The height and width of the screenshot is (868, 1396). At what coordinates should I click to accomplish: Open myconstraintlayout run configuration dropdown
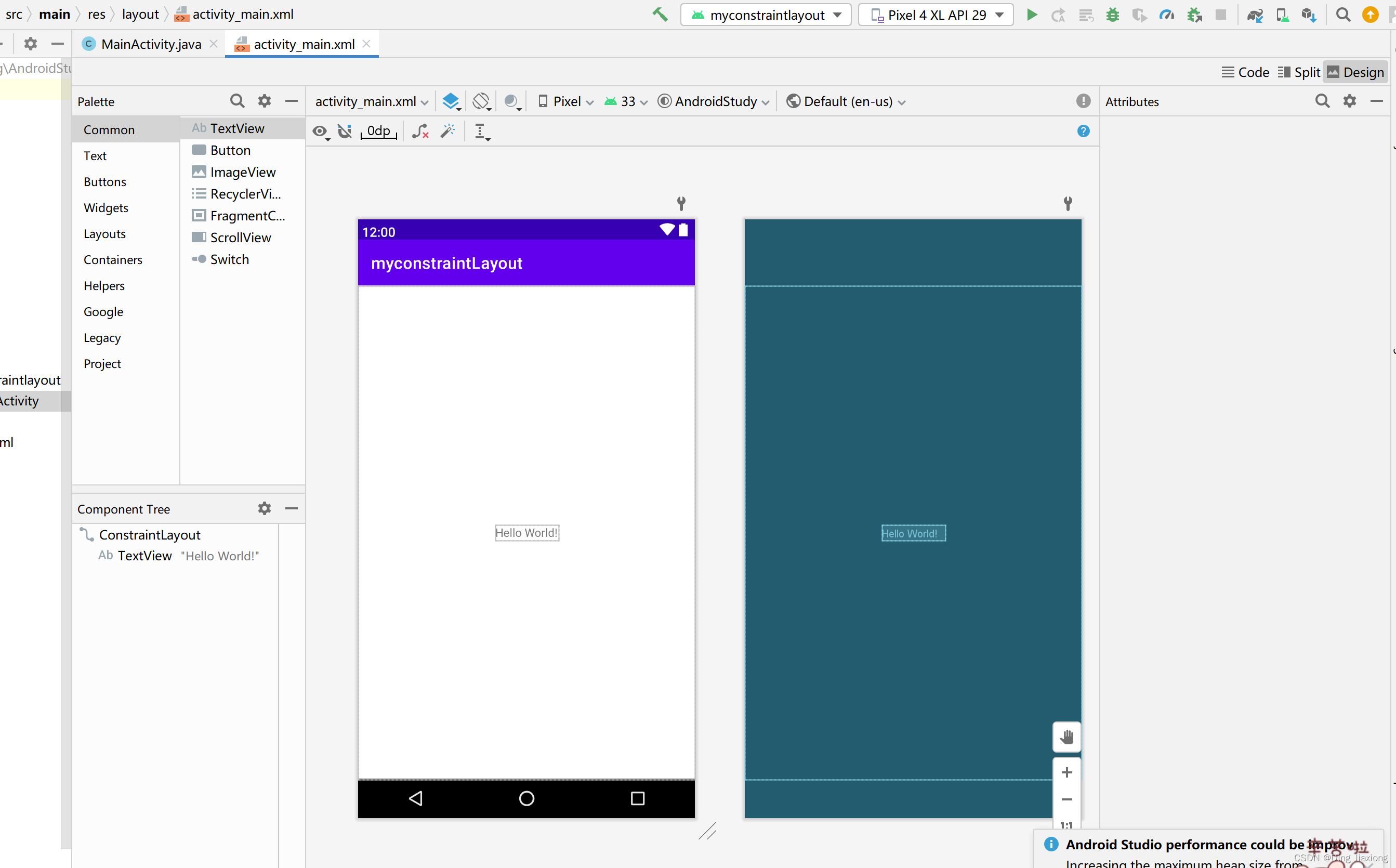coord(766,15)
